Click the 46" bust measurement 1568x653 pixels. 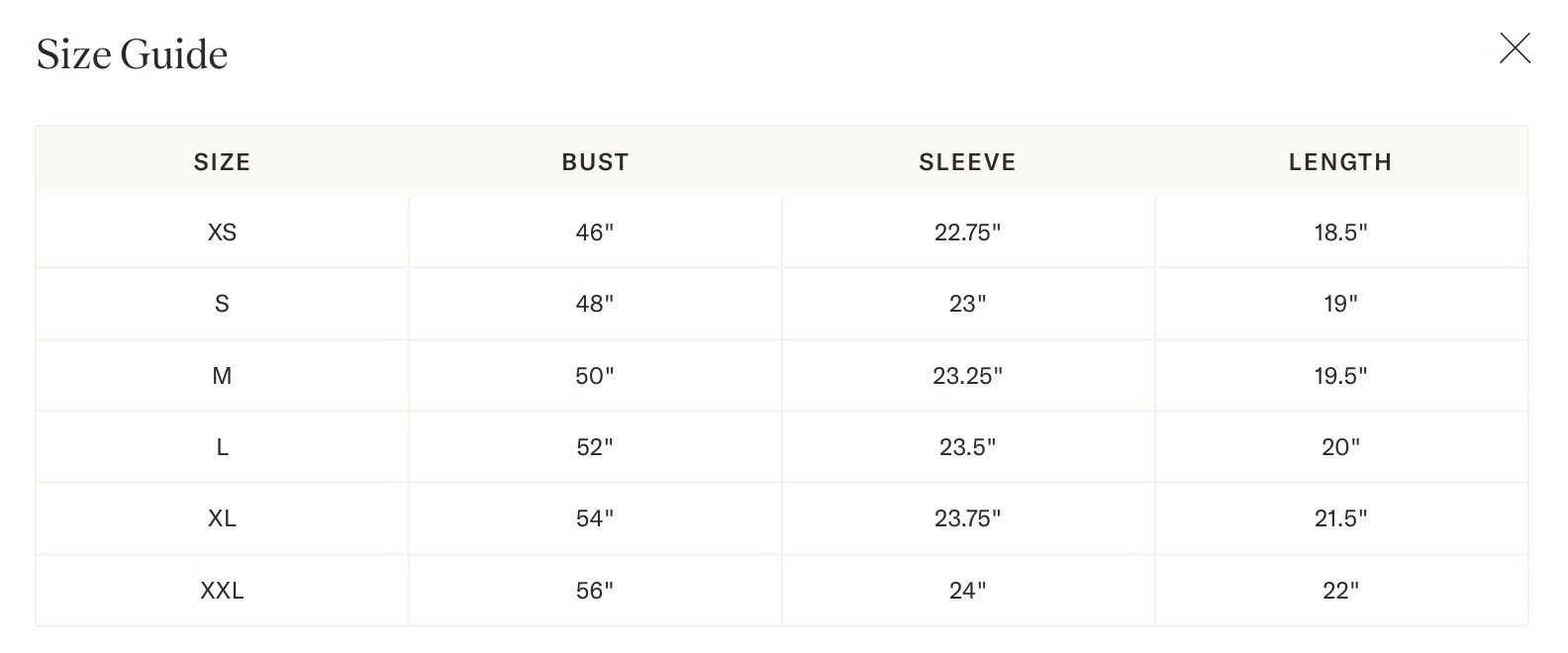tap(595, 233)
